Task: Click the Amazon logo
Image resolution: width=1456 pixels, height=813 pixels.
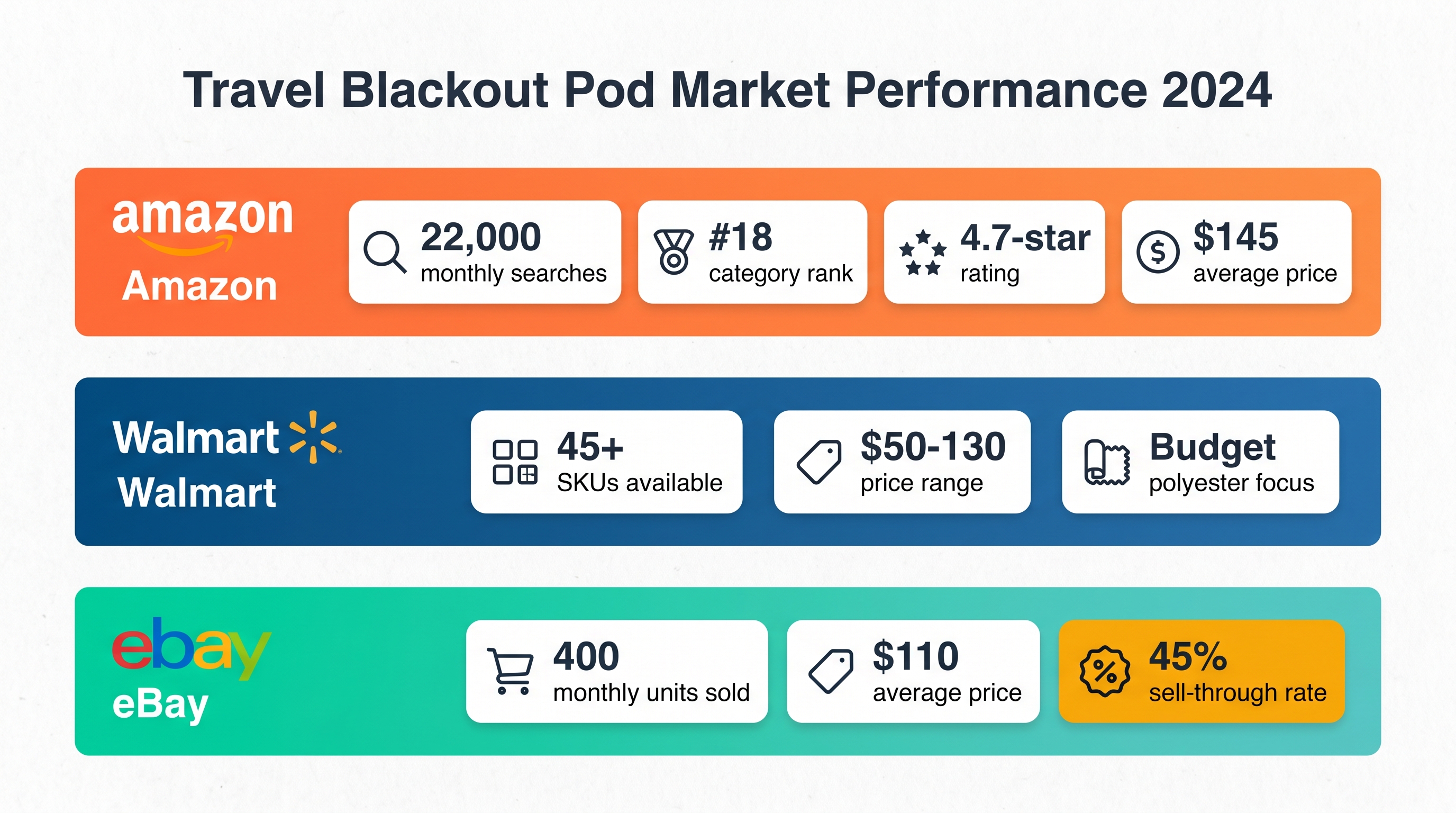Action: point(202,225)
